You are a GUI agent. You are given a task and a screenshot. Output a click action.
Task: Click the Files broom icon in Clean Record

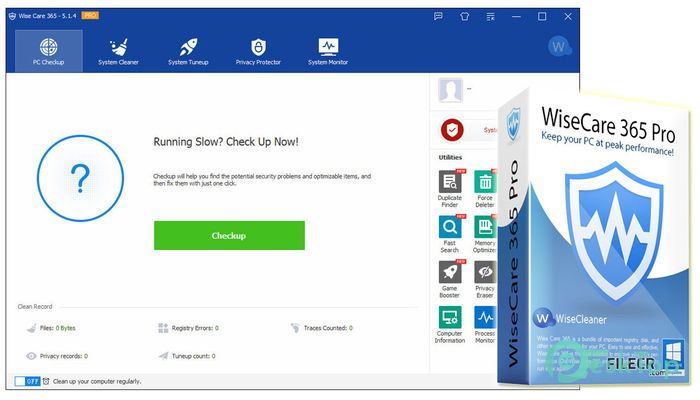[31, 328]
